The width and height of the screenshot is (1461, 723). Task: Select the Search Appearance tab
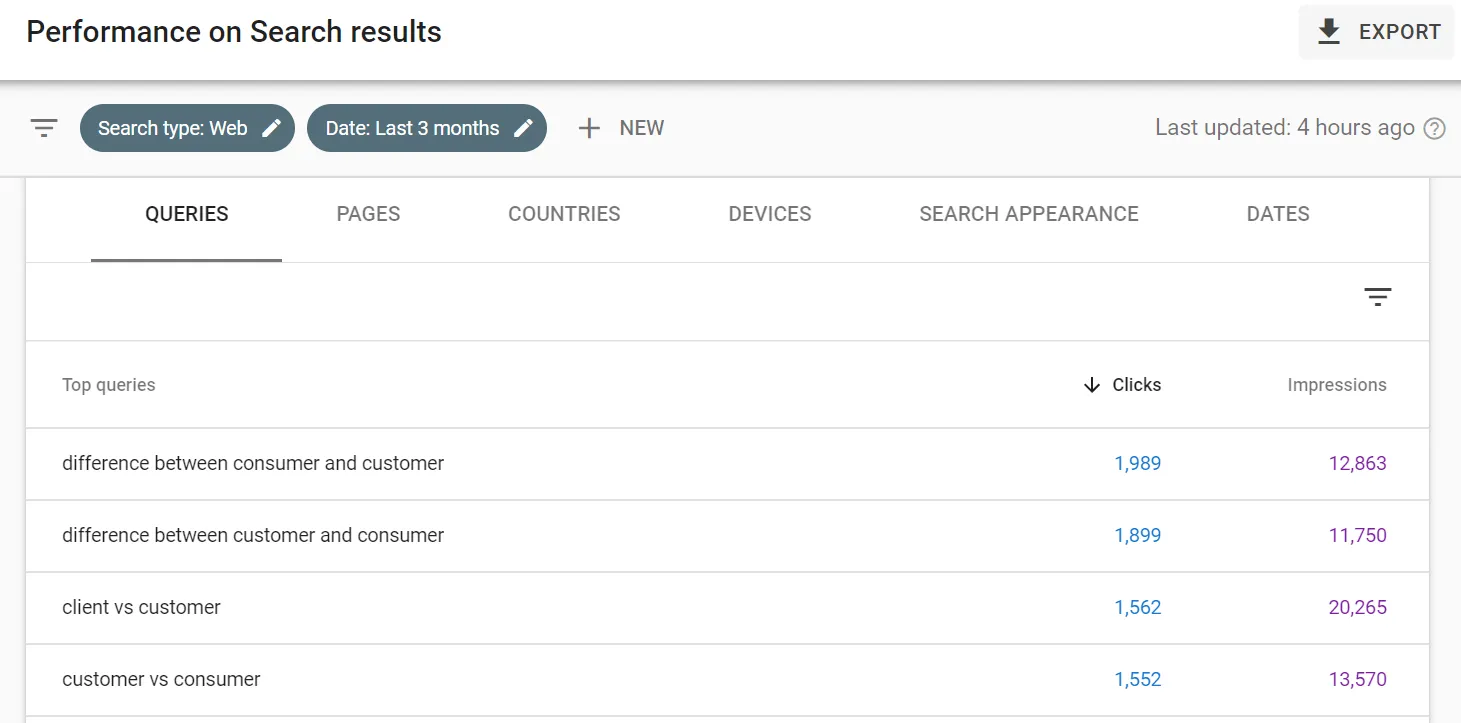pyautogui.click(x=1029, y=214)
